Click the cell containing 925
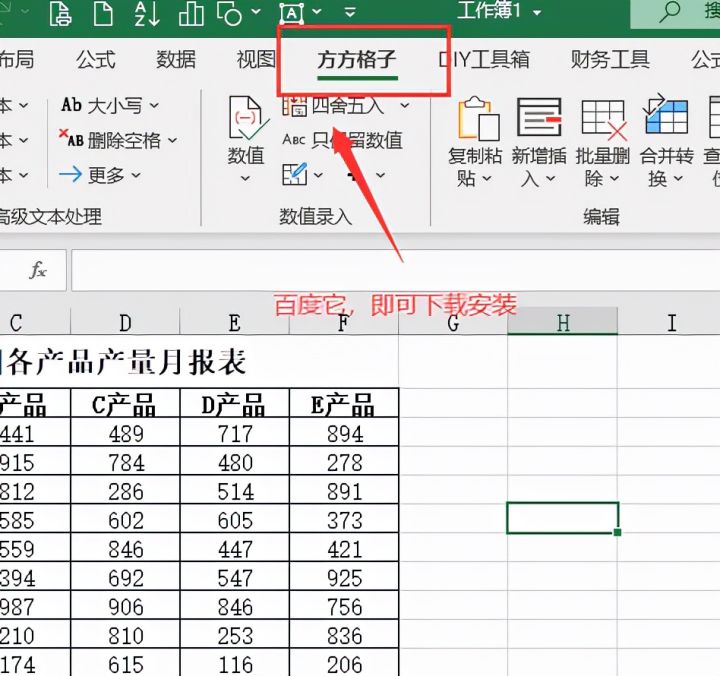This screenshot has width=720, height=676. (x=344, y=577)
